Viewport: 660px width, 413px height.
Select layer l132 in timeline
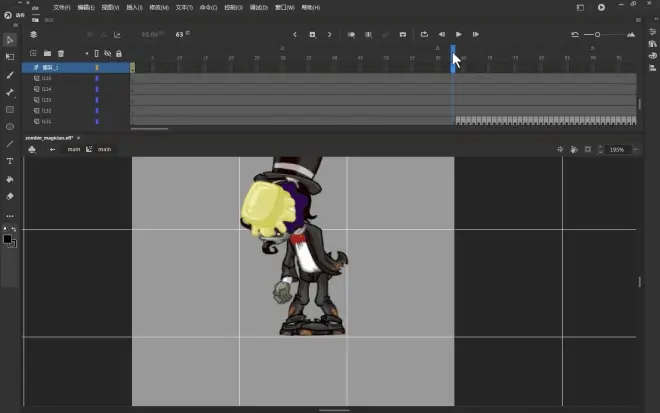76,111
